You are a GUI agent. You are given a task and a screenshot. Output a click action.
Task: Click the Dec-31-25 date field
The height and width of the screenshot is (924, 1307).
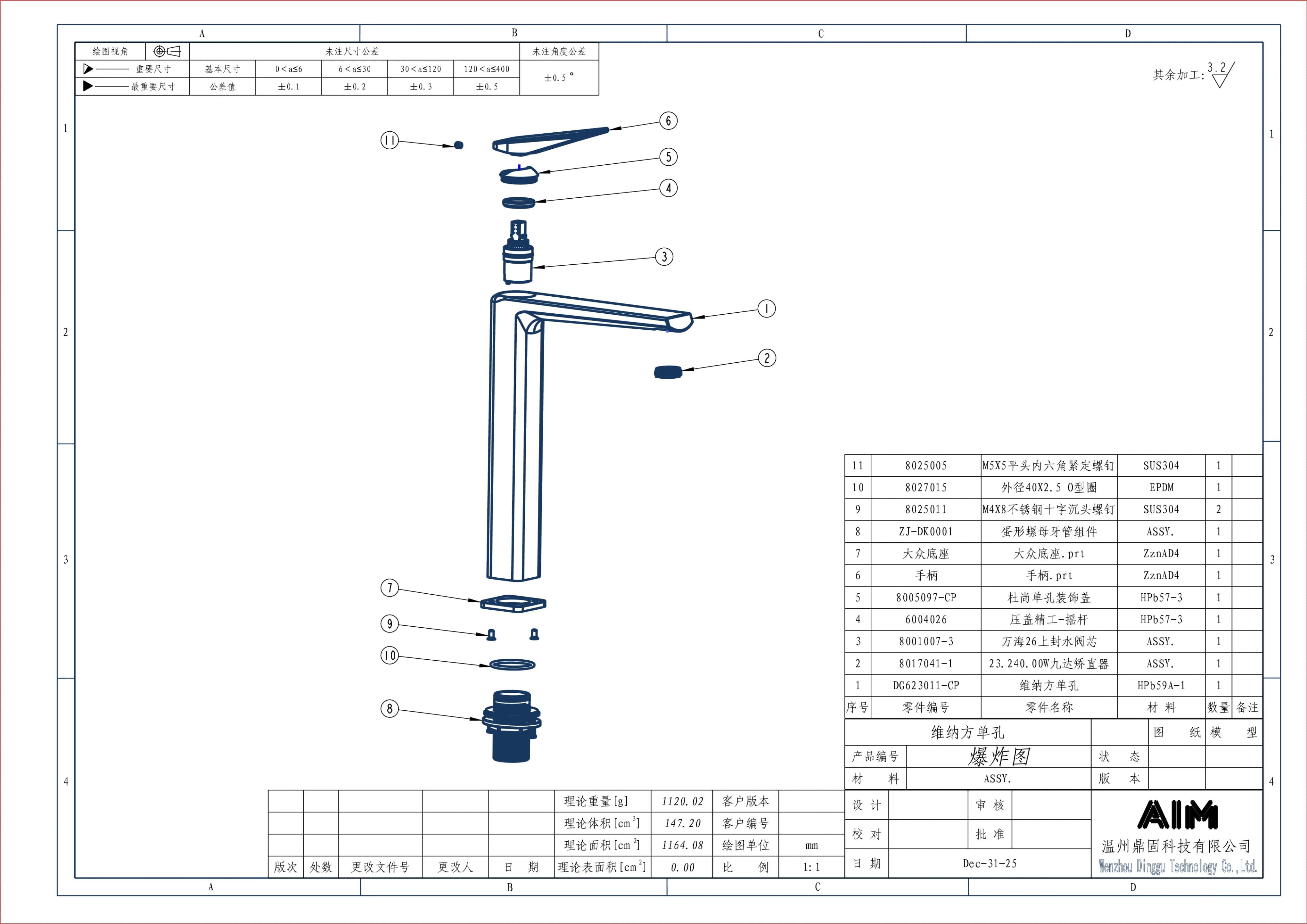(x=989, y=864)
